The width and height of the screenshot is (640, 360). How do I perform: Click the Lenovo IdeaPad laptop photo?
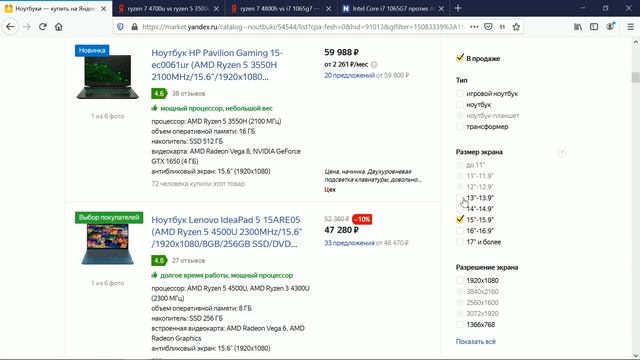107,244
